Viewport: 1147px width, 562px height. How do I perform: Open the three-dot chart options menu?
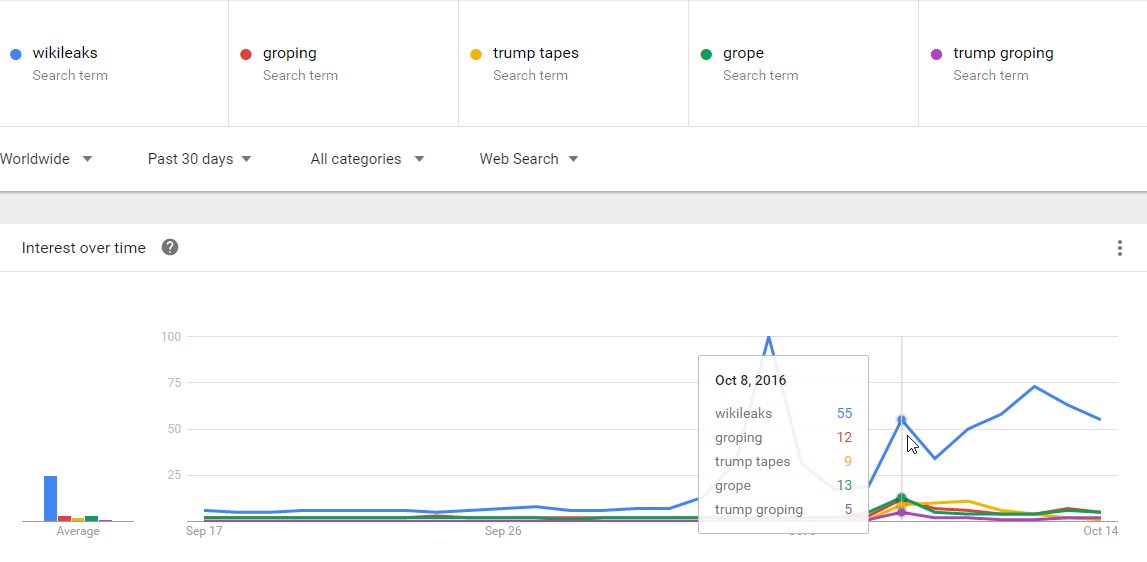click(x=1119, y=248)
